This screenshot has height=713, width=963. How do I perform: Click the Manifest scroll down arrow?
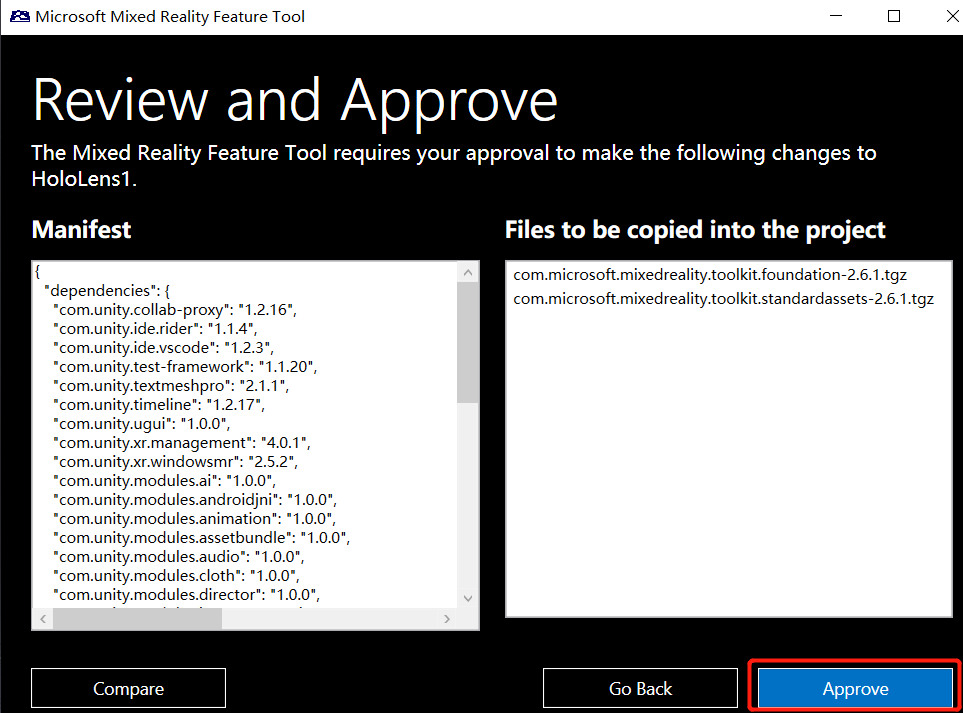[468, 597]
